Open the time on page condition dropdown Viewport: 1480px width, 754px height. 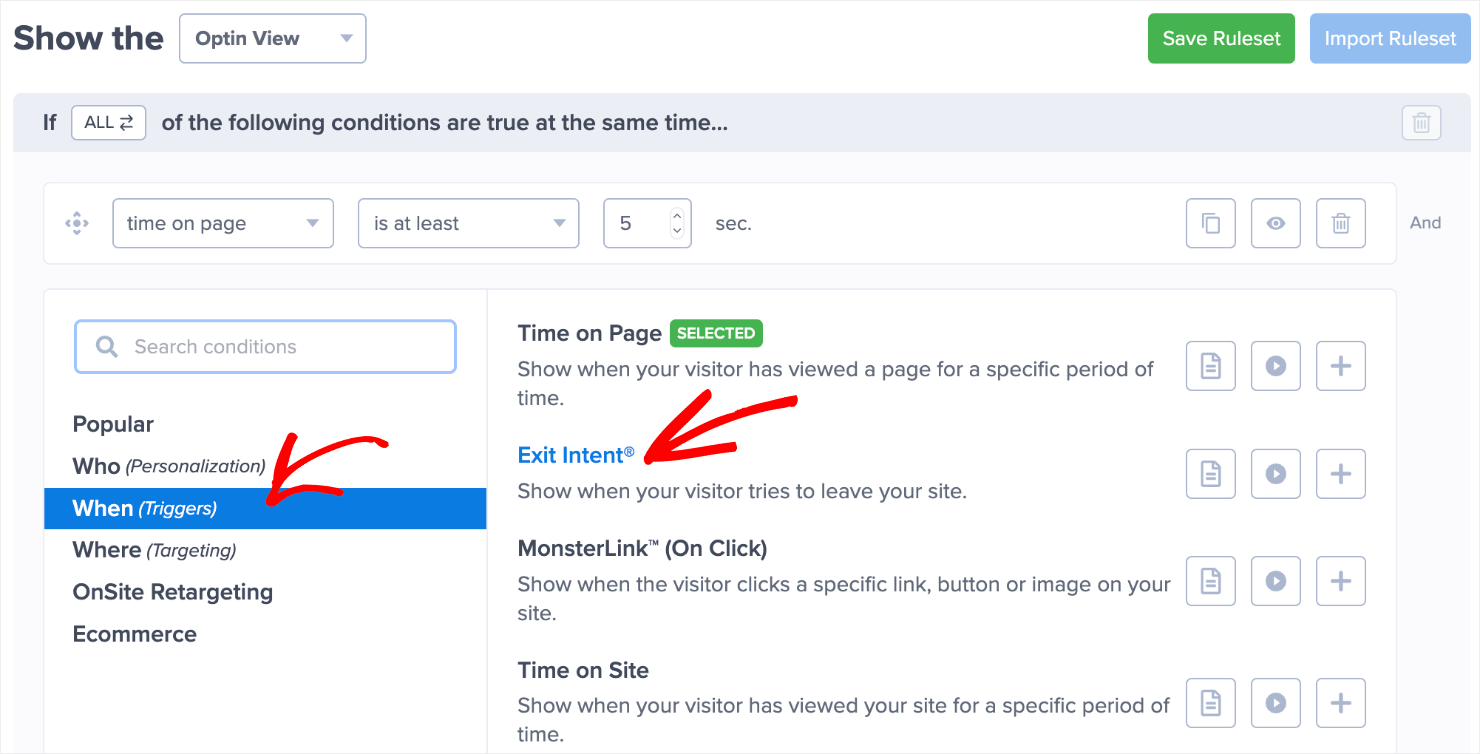click(222, 223)
